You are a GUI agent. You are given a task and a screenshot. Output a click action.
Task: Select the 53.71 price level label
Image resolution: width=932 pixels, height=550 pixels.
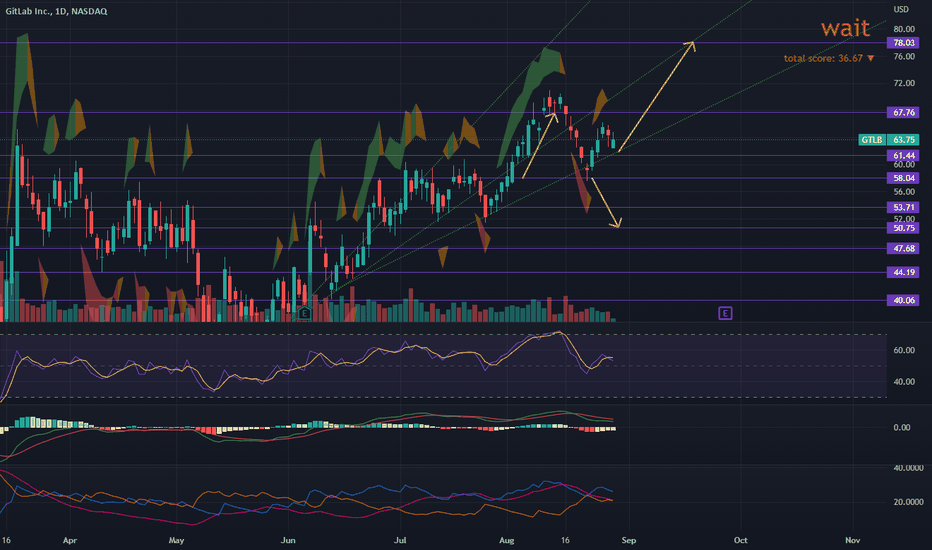(x=903, y=208)
